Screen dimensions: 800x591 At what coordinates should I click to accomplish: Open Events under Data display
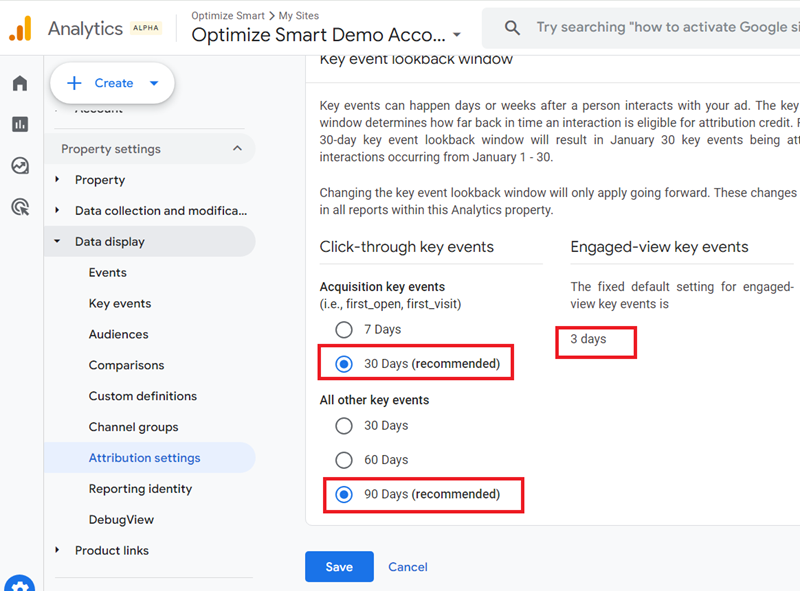(108, 273)
